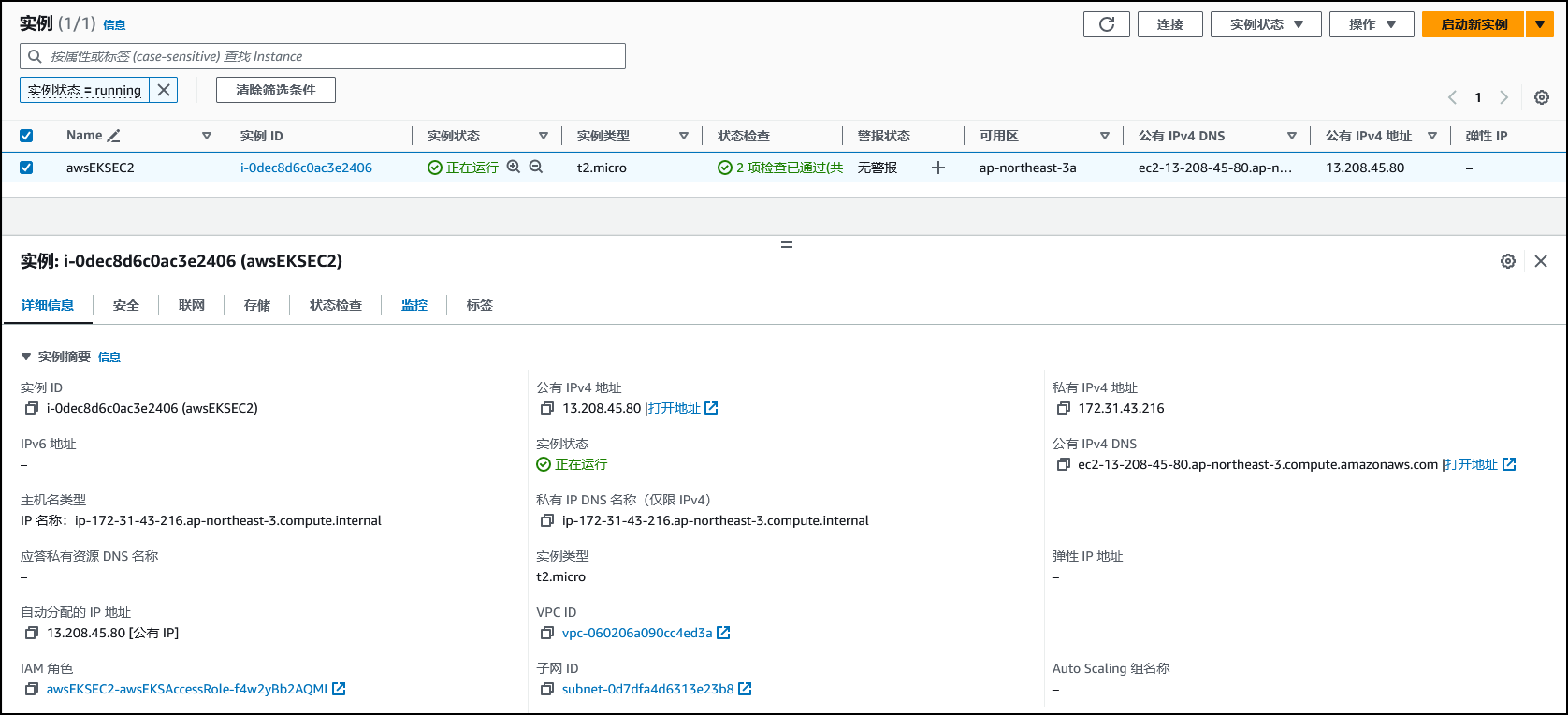This screenshot has width=1568, height=715.
Task: Open the 操作 dropdown menu
Action: pos(1372,24)
